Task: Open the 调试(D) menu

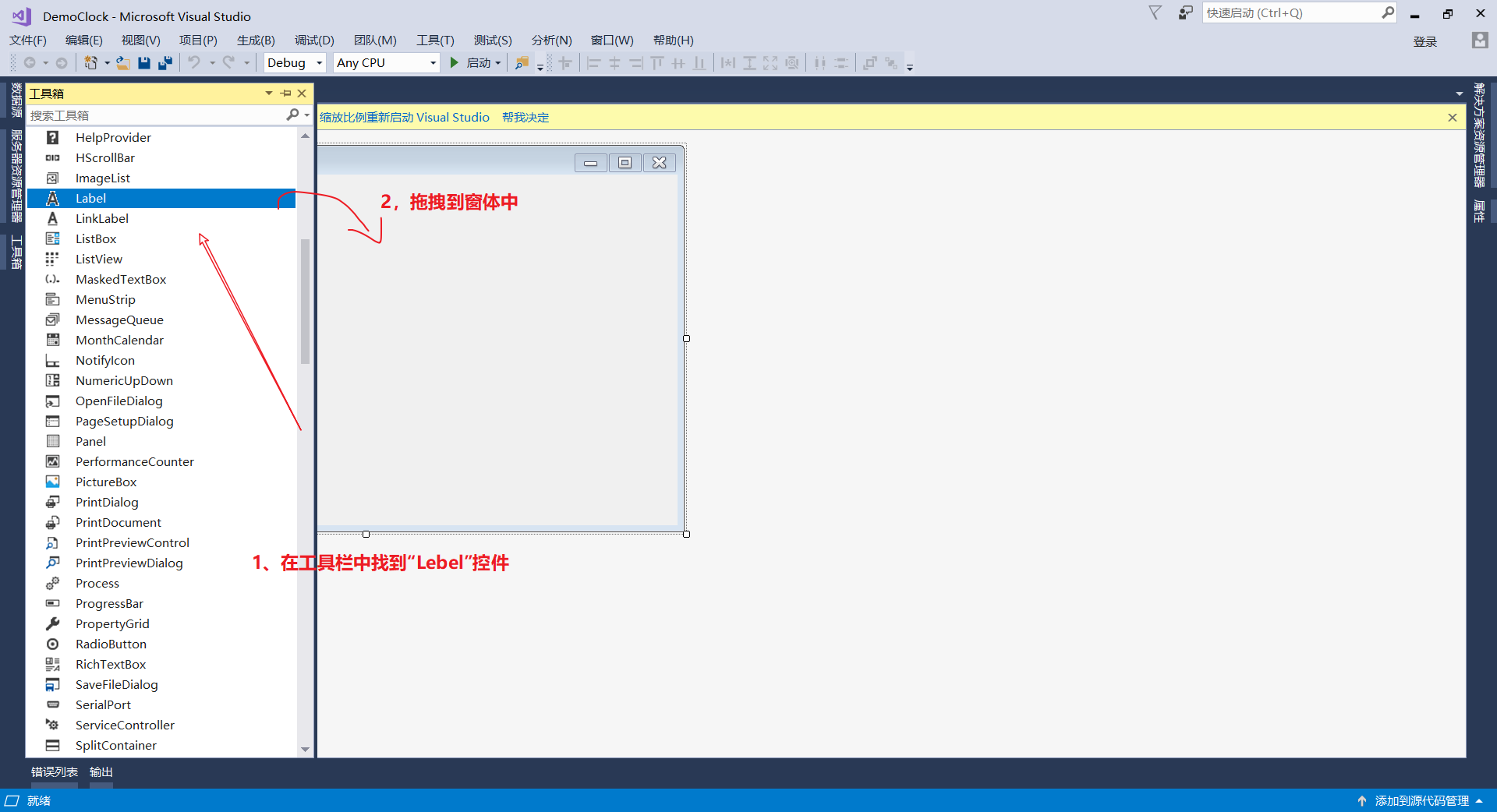Action: pyautogui.click(x=314, y=41)
